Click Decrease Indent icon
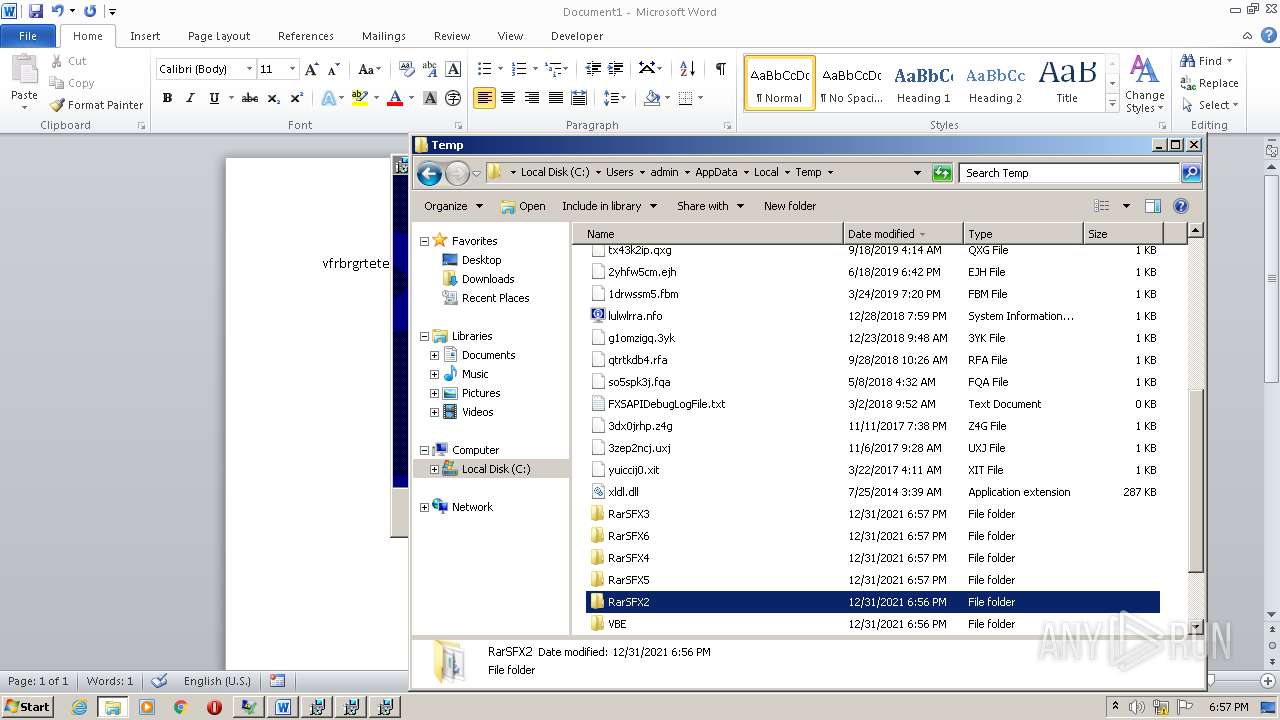Screen dimensions: 1280x720 pos(593,69)
